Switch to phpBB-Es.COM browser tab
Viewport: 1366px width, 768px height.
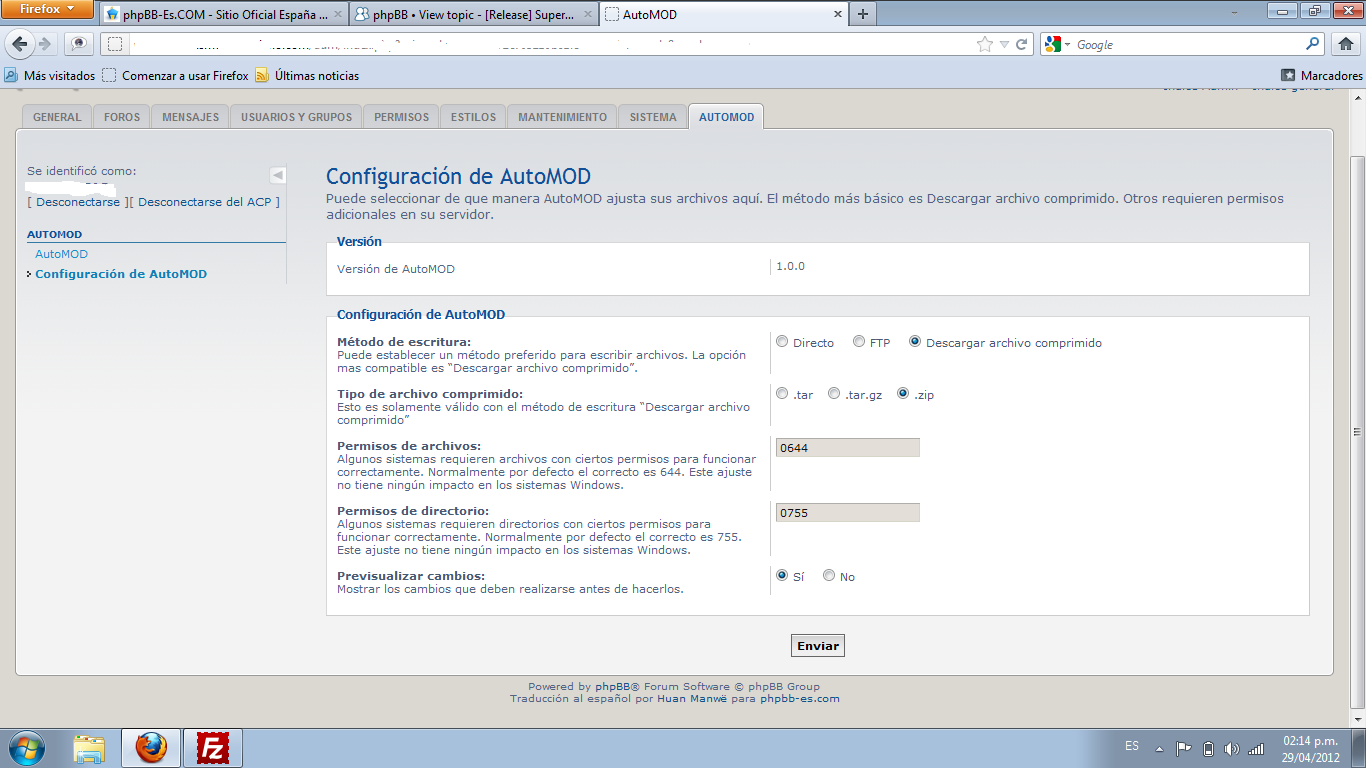click(224, 14)
